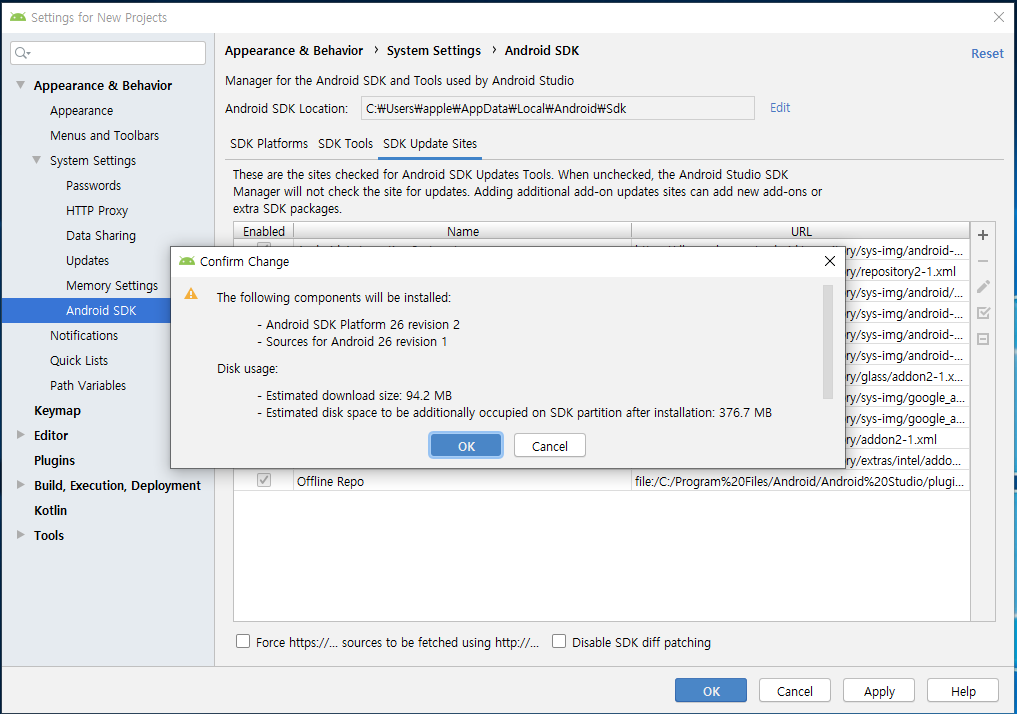
Task: Click the repository2-1.xml URL cell
Action: point(907,271)
